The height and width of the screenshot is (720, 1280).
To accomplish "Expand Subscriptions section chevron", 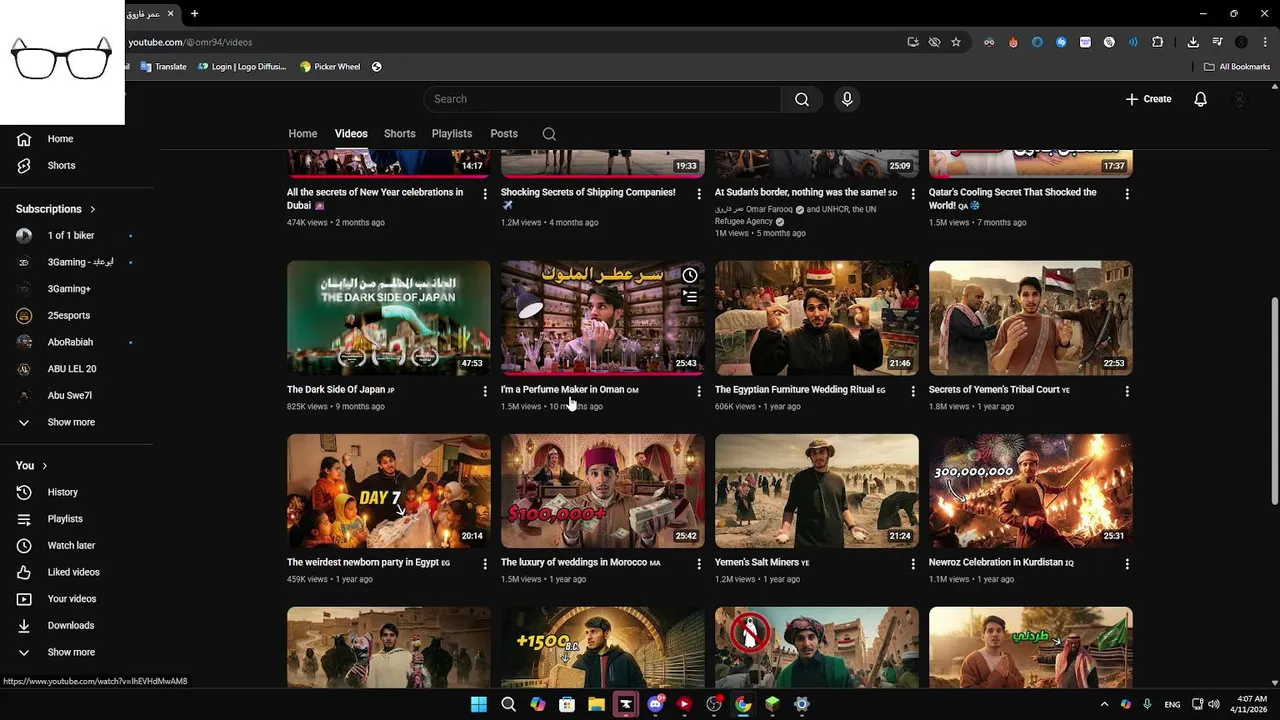I will tap(93, 209).
